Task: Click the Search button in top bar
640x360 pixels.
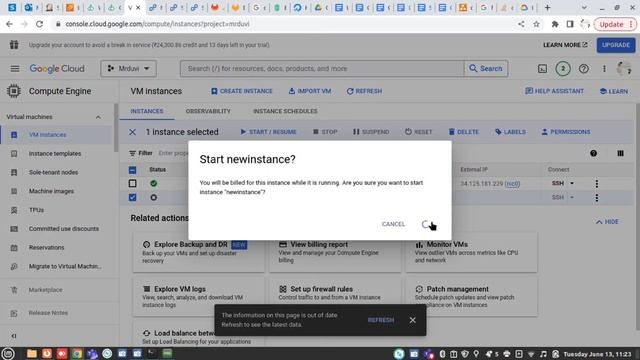Action: pos(486,69)
